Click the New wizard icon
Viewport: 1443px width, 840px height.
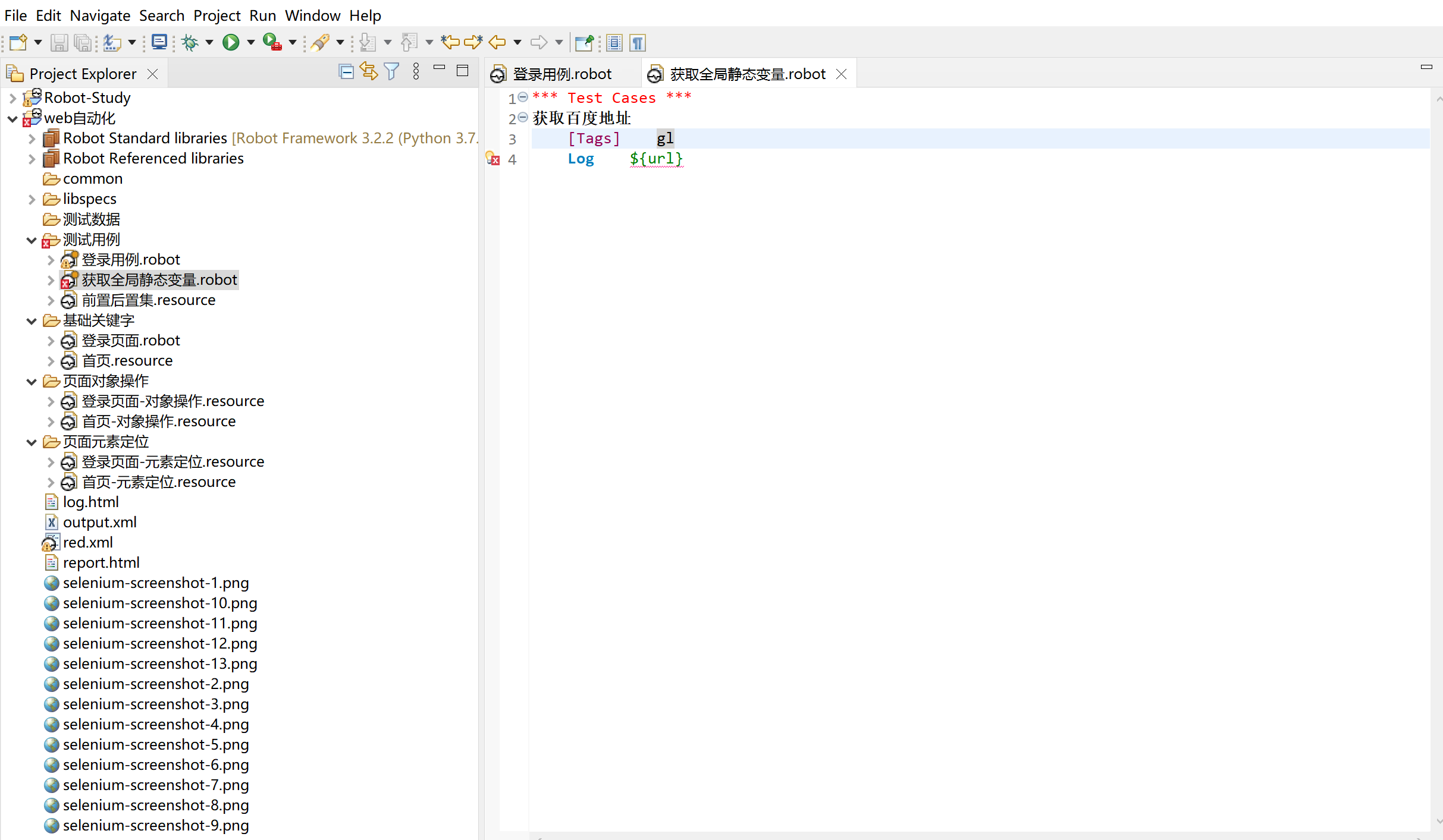click(x=18, y=43)
